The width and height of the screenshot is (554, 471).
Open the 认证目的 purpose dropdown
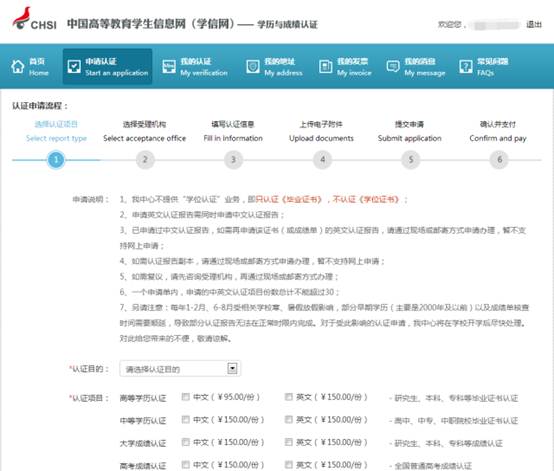coord(180,369)
